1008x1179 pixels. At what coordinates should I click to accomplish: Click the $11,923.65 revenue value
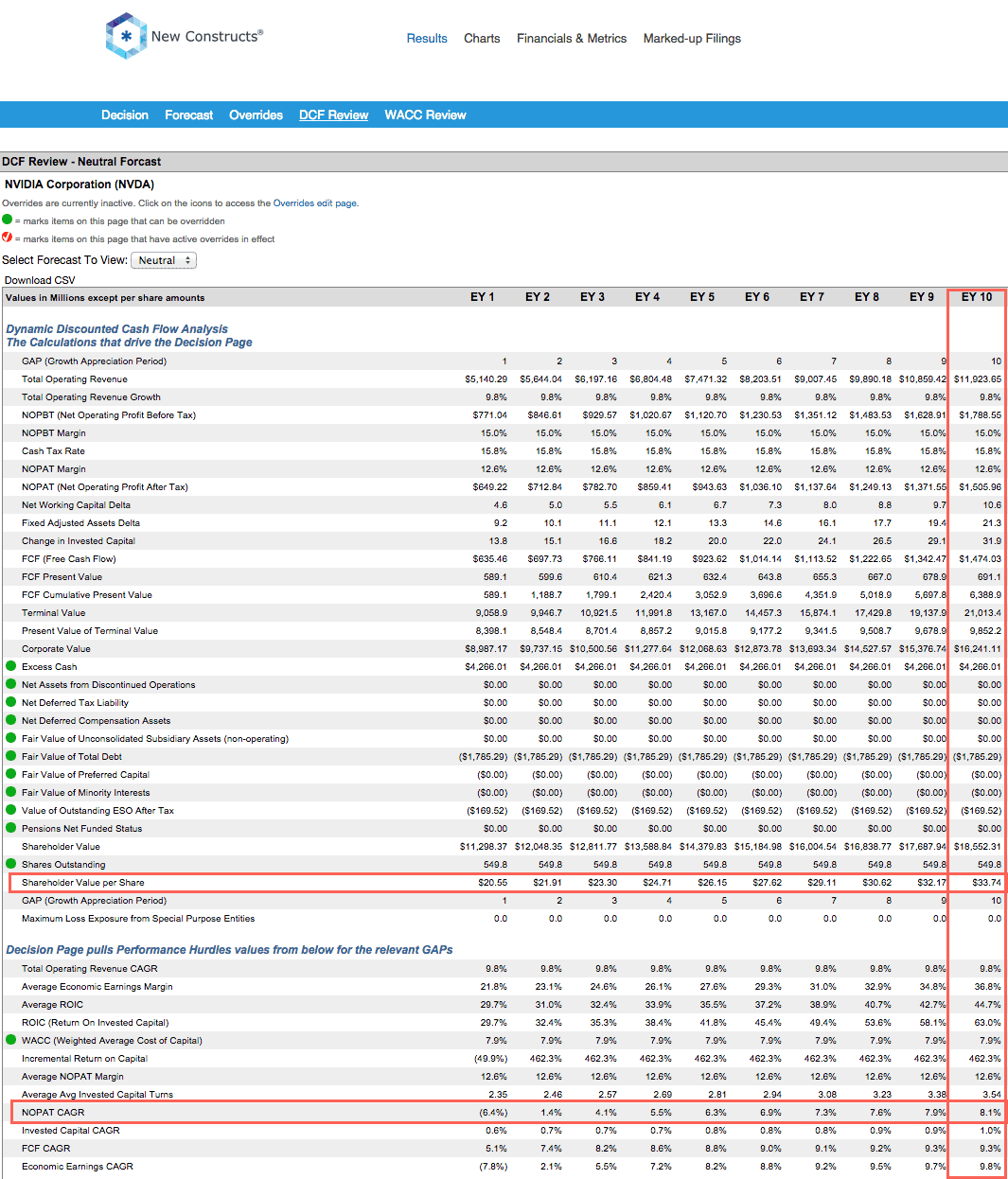[978, 379]
